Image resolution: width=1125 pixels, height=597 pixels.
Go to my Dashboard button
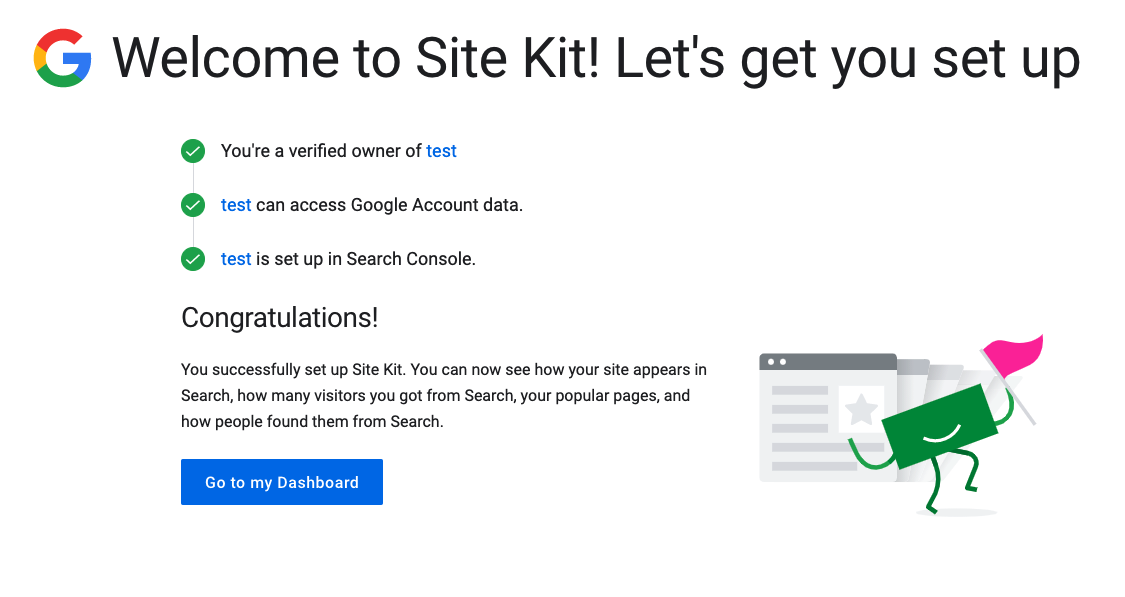282,482
